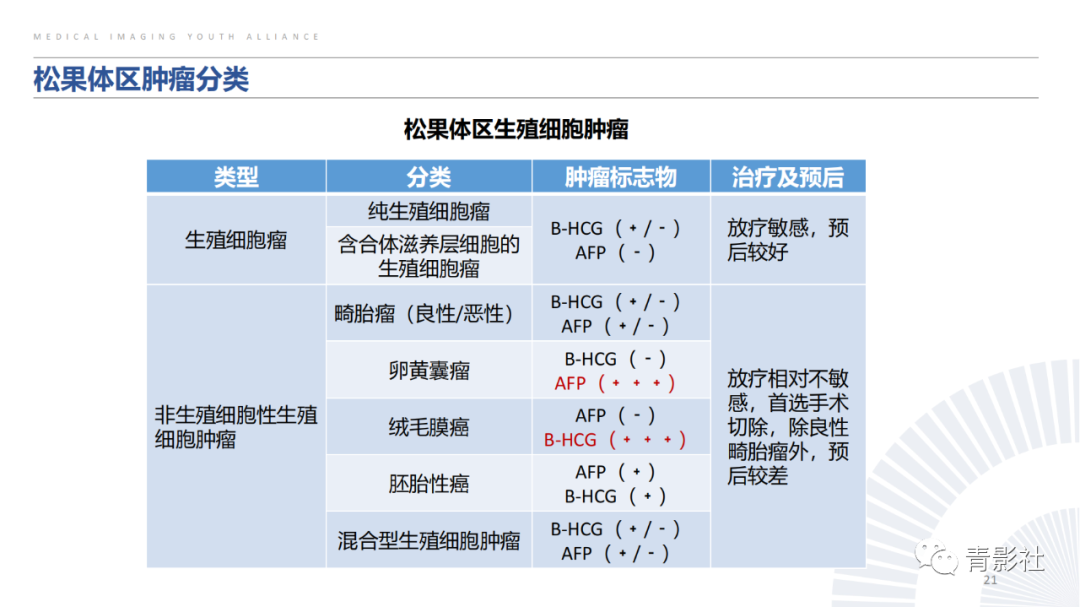The width and height of the screenshot is (1080, 607).
Task: Click the slide number 21
Action: point(990,580)
